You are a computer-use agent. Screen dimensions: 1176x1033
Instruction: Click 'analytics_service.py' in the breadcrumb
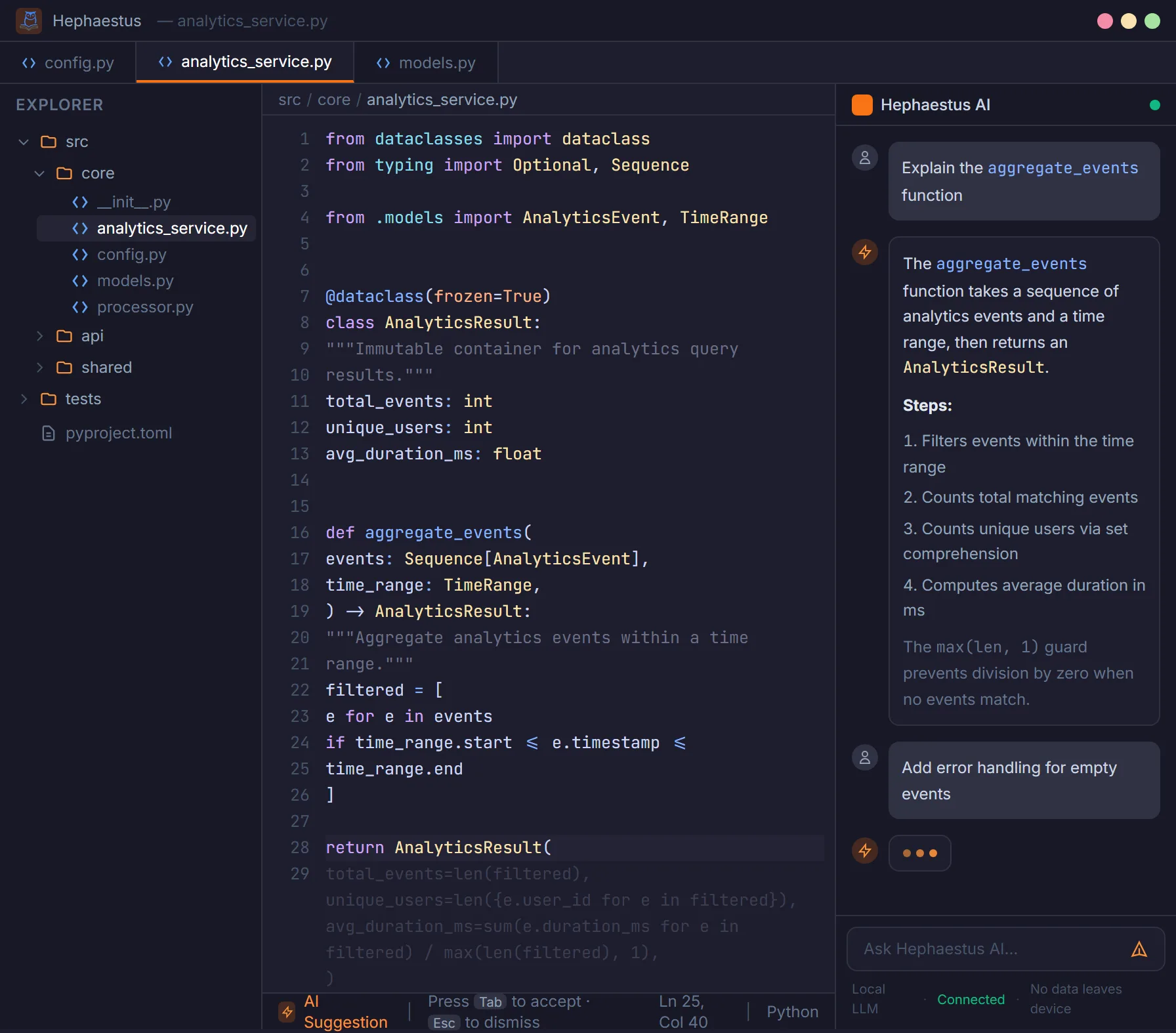pos(442,100)
